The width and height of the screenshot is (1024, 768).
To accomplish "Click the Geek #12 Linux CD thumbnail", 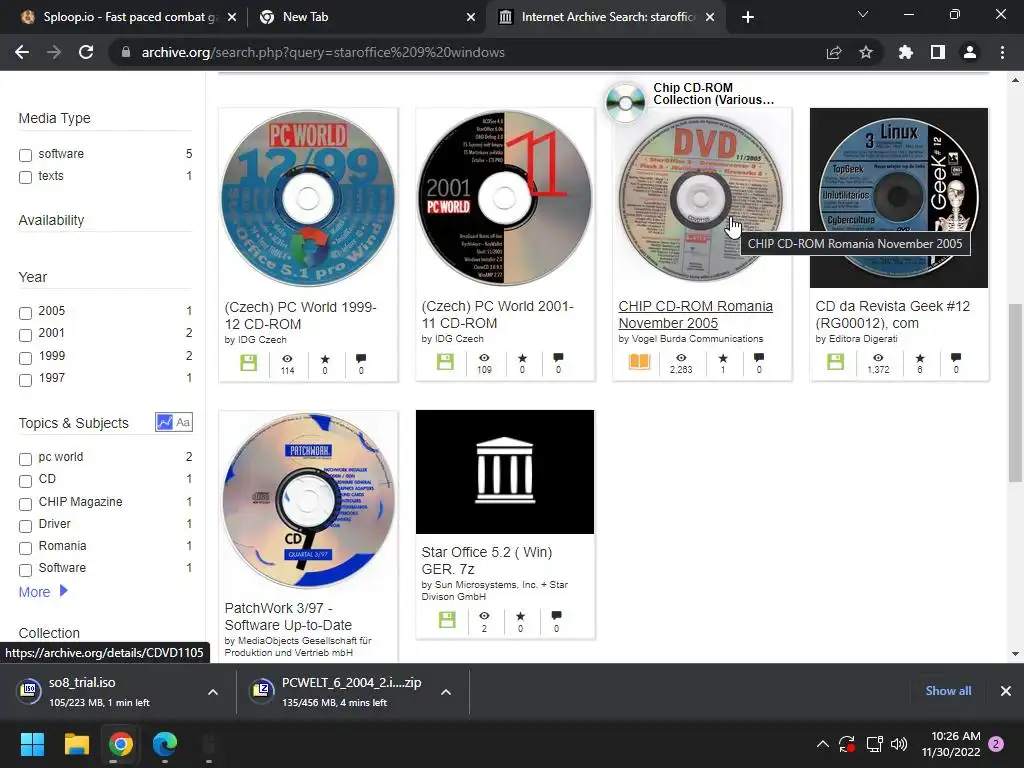I will (899, 198).
